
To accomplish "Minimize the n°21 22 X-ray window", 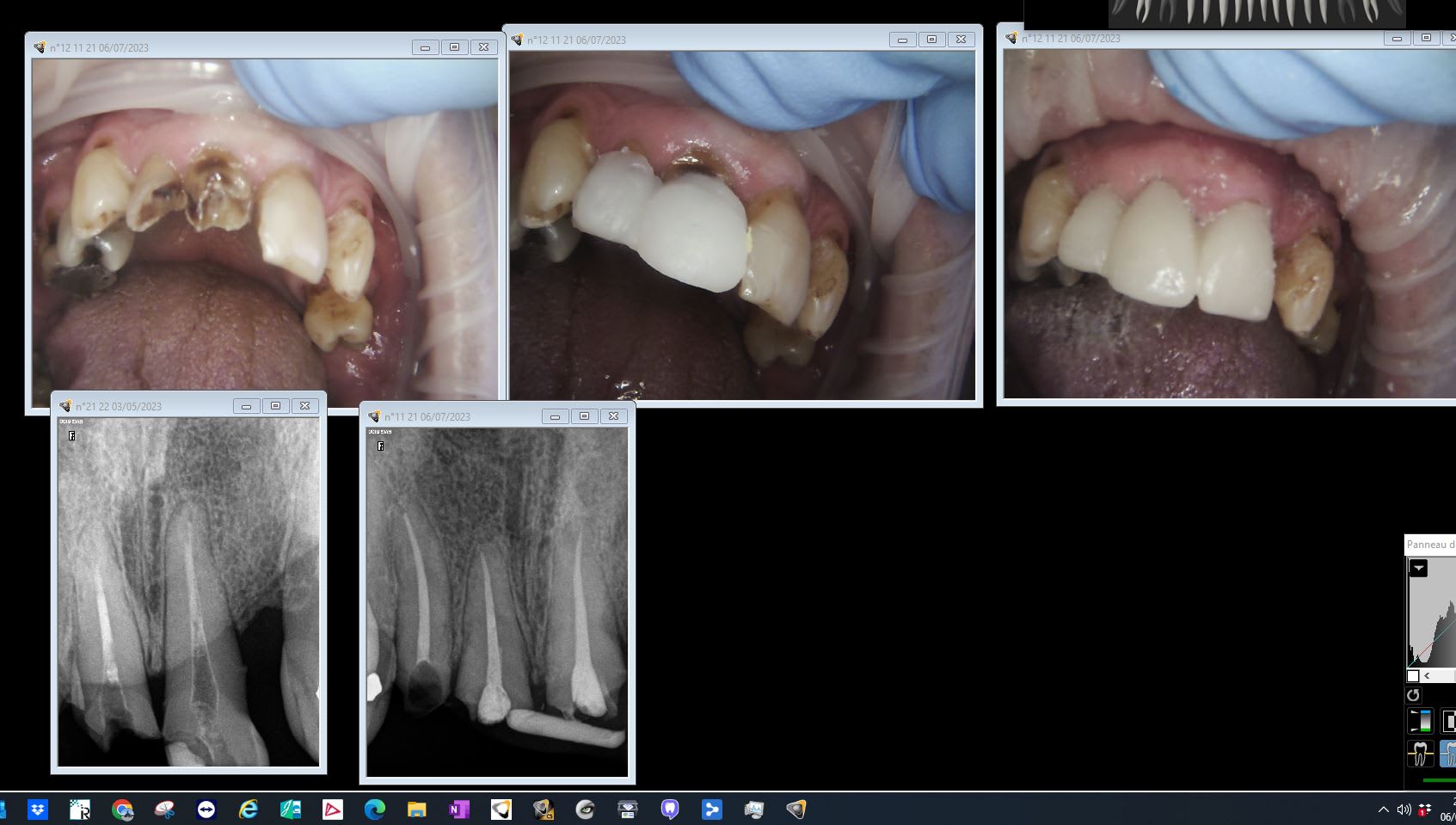I will [246, 406].
